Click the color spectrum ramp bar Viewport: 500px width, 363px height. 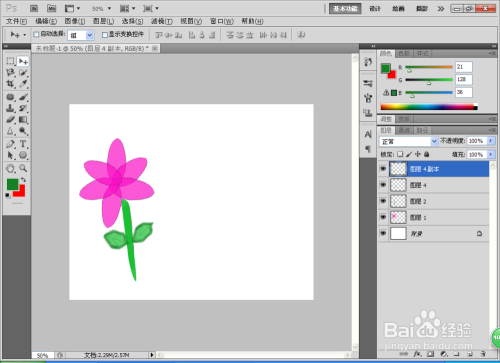[429, 107]
